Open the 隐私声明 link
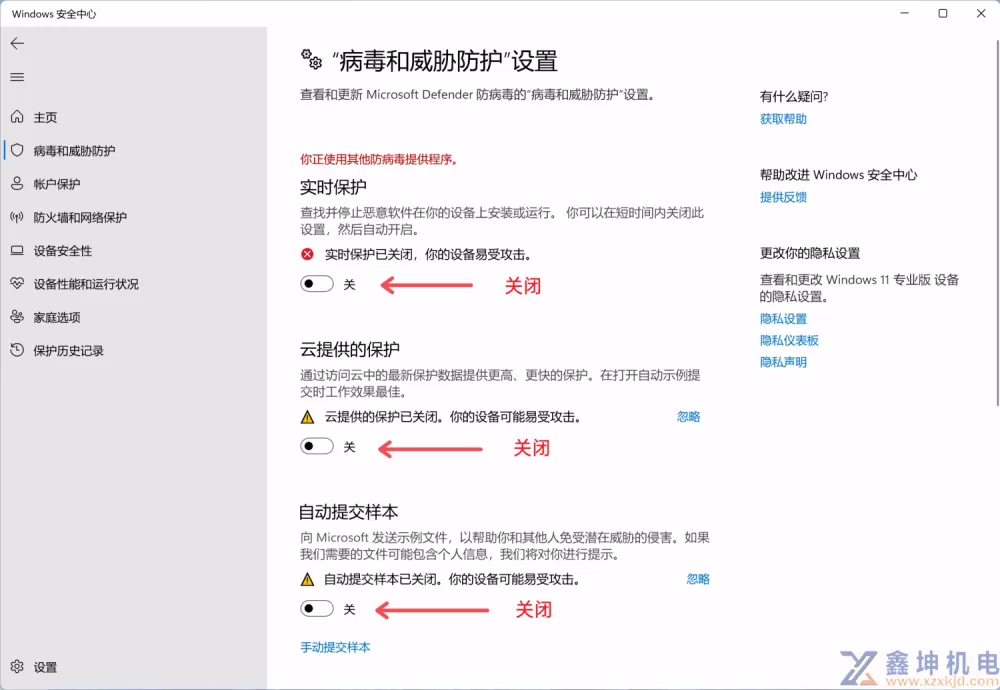This screenshot has height=690, width=1000. [783, 362]
